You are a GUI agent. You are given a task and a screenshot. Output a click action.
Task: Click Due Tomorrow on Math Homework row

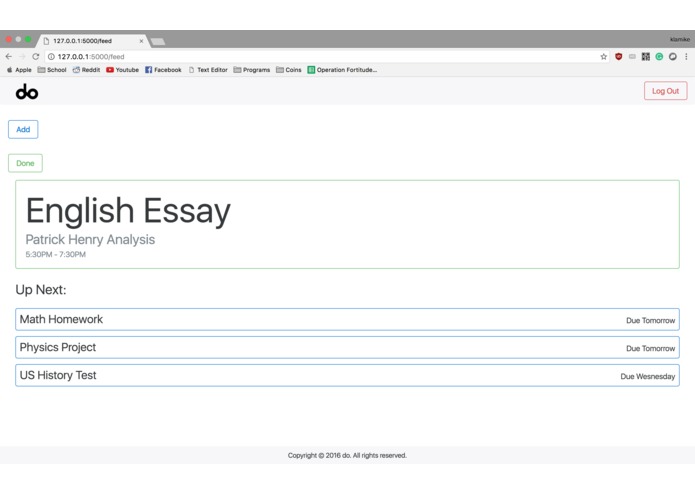point(650,320)
